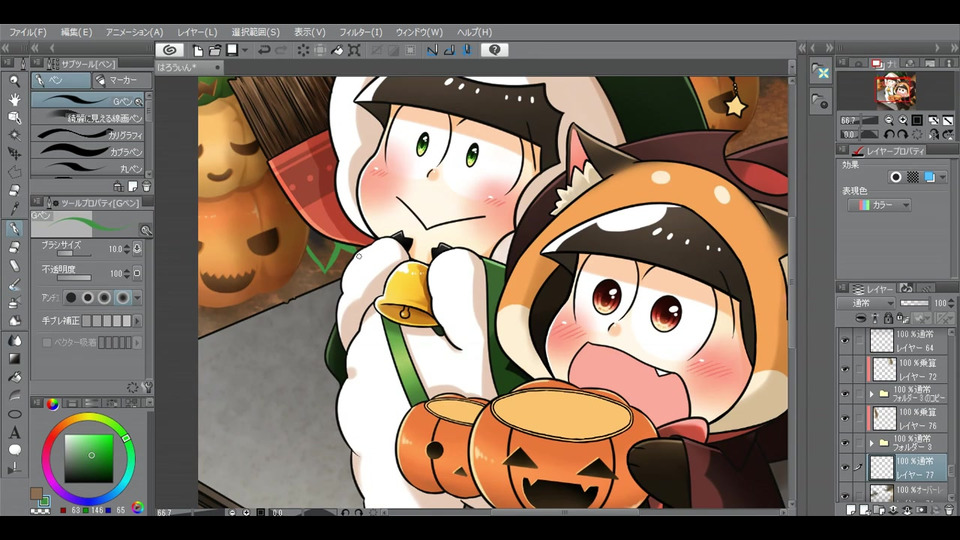This screenshot has width=960, height=540.
Task: Select the カリグラフィ pen
Action: [87, 134]
